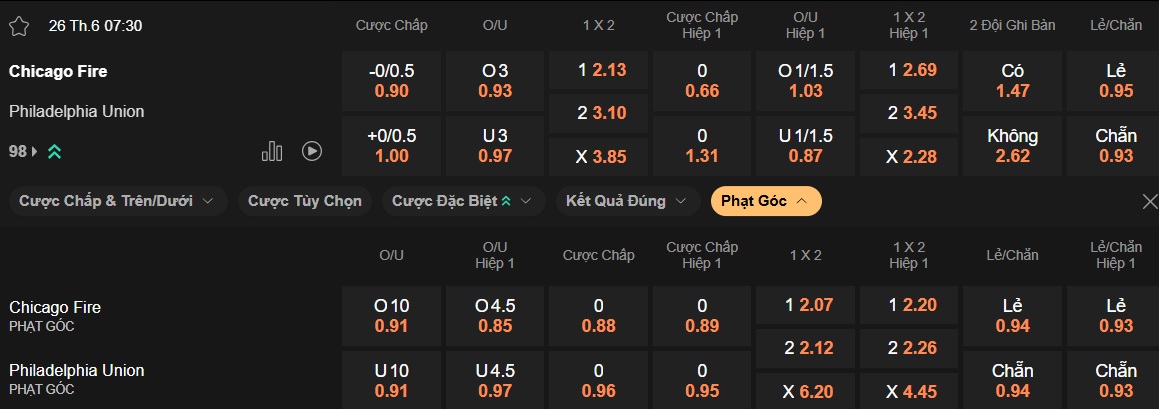
Task: Open Chicago Fire team name link
Action: [x=58, y=71]
